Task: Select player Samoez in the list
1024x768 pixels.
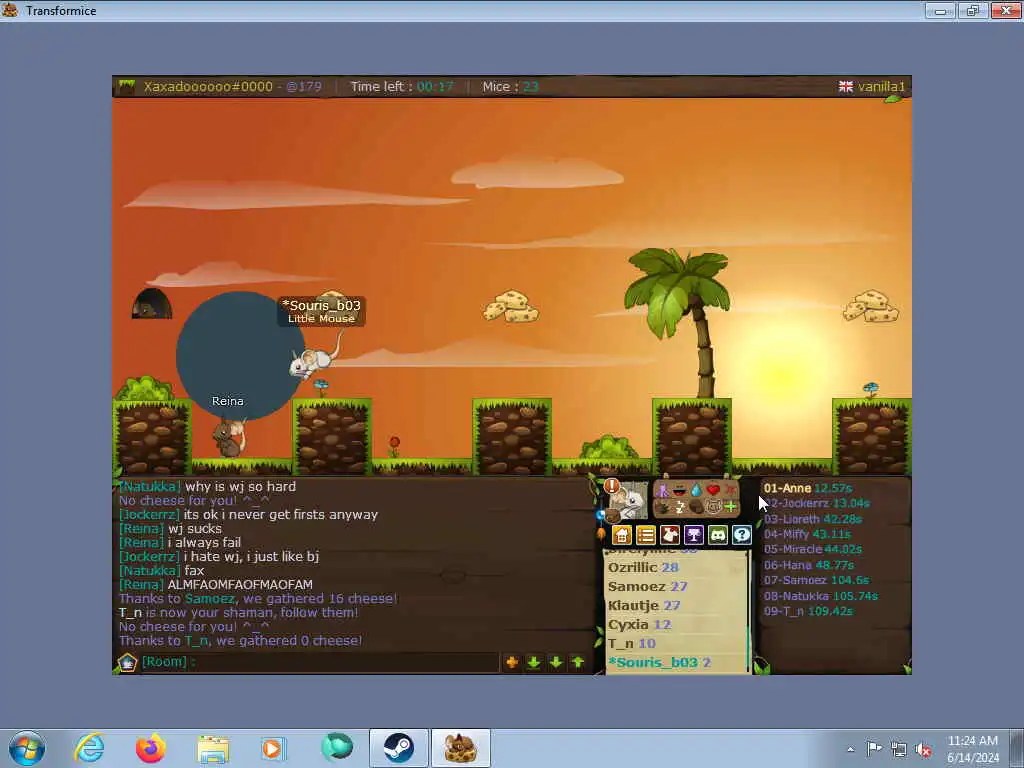Action: tap(647, 586)
